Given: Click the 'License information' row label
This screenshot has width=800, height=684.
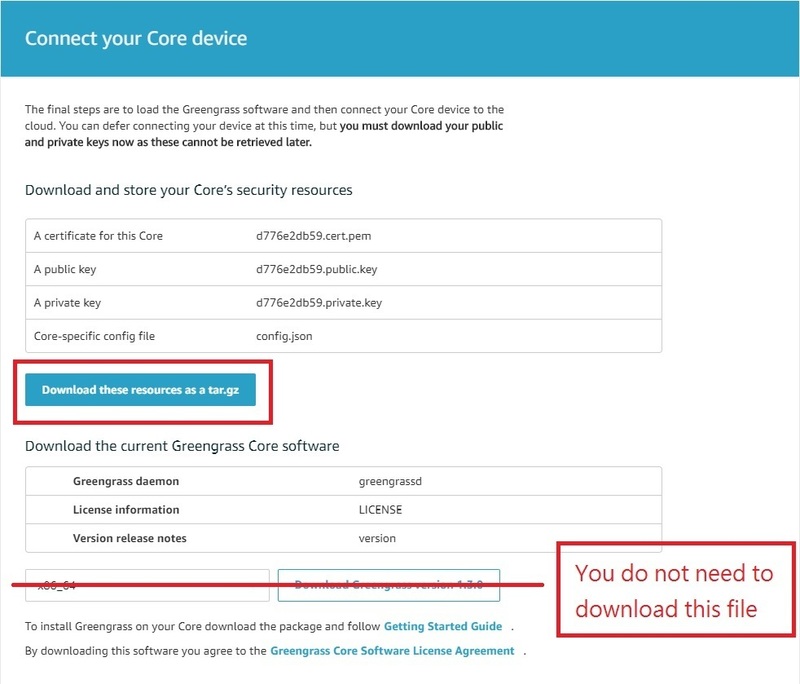Looking at the screenshot, I should click(x=126, y=510).
